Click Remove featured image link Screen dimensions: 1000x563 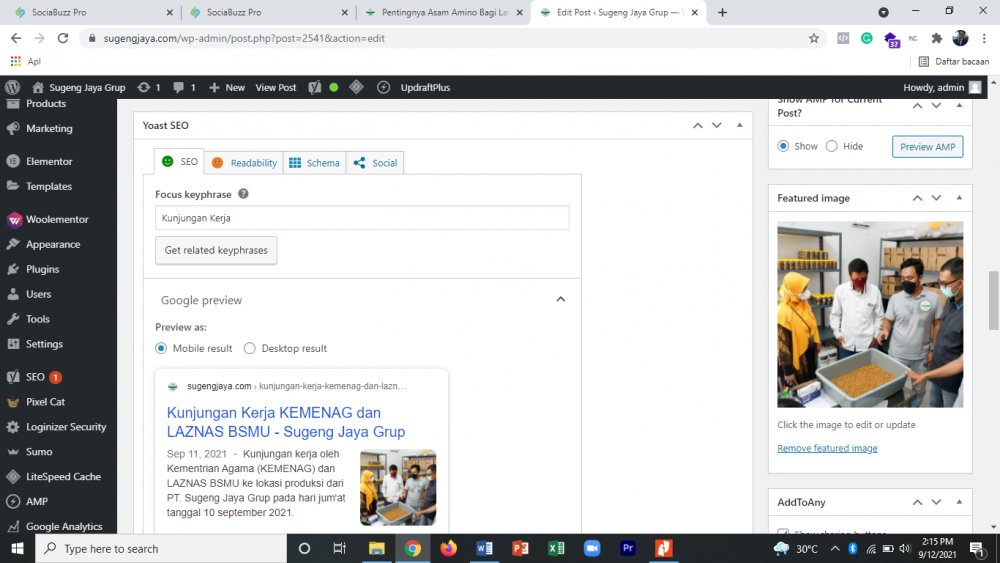(827, 448)
